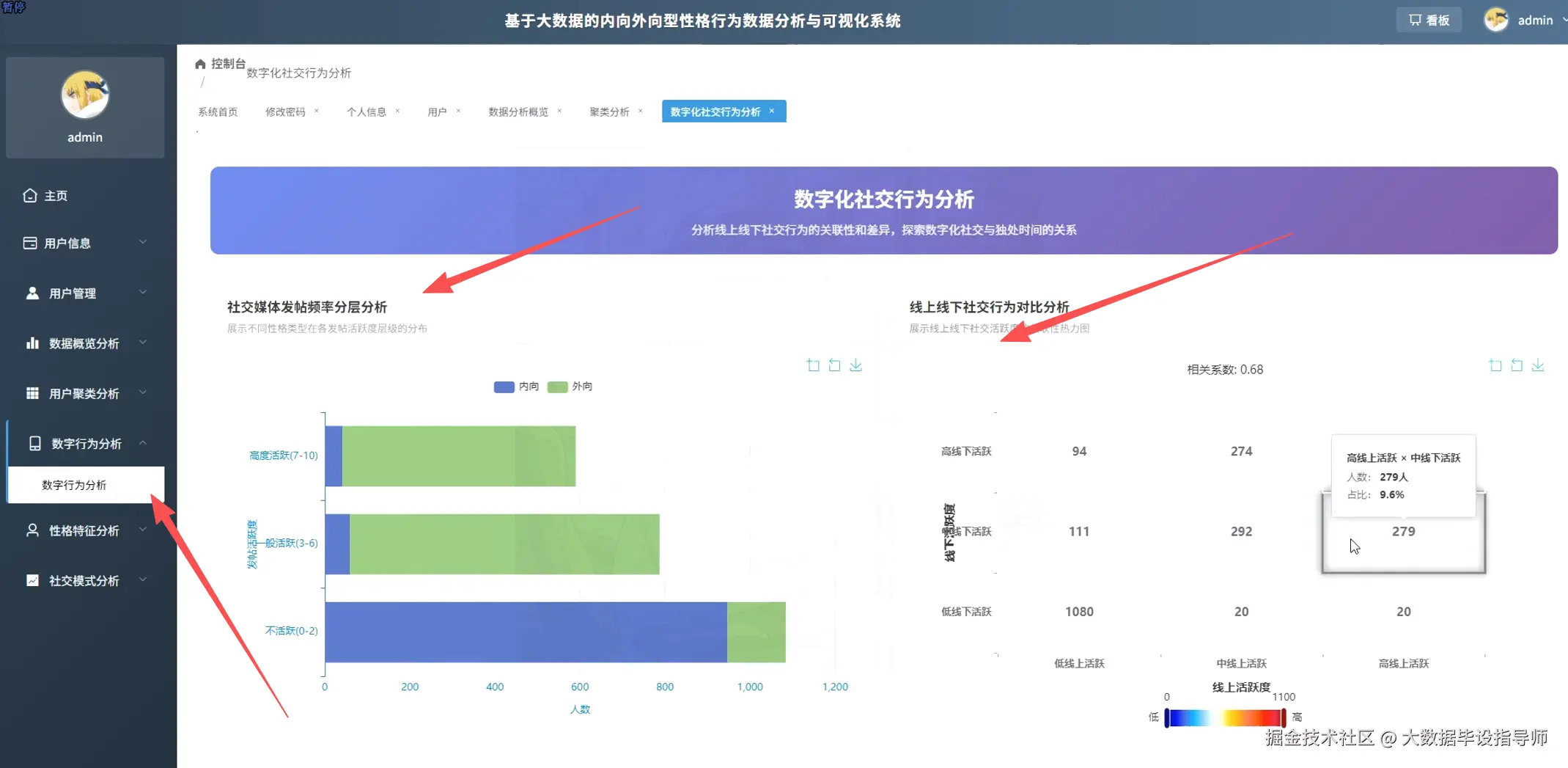
Task: Toggle the 内向 legend in the bar chart
Action: pos(516,387)
